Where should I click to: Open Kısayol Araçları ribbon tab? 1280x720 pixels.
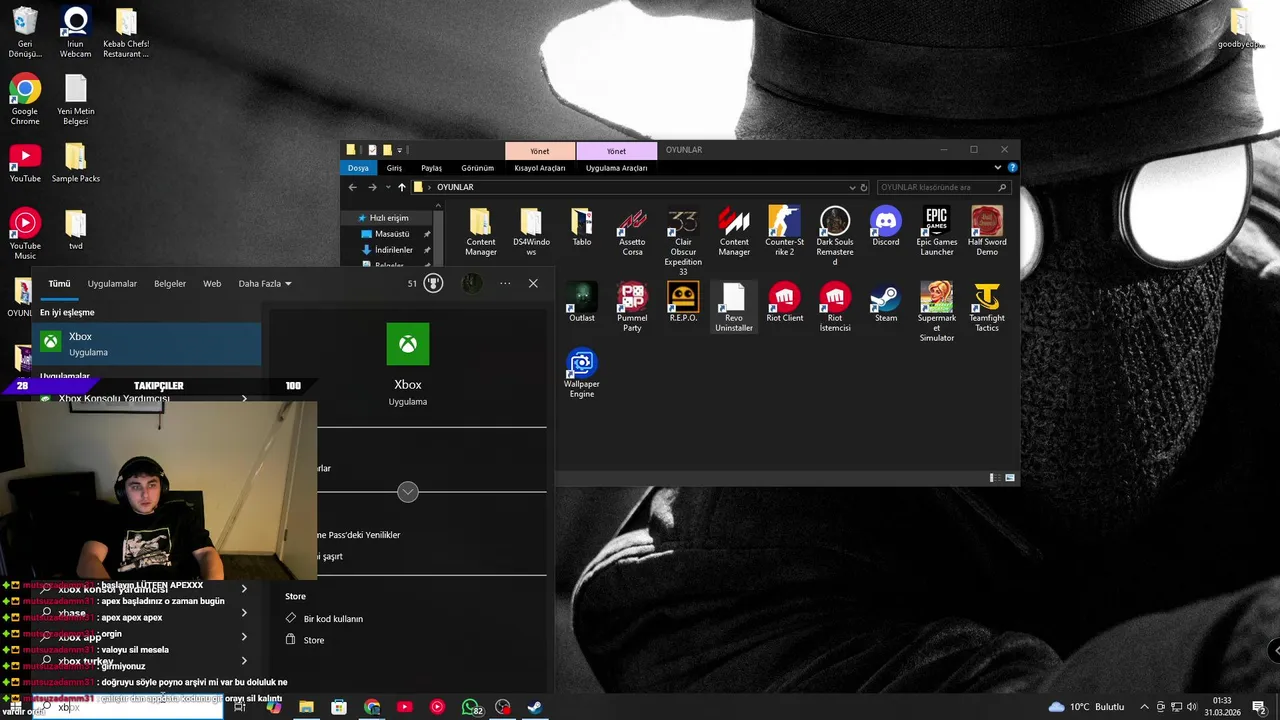pos(540,168)
